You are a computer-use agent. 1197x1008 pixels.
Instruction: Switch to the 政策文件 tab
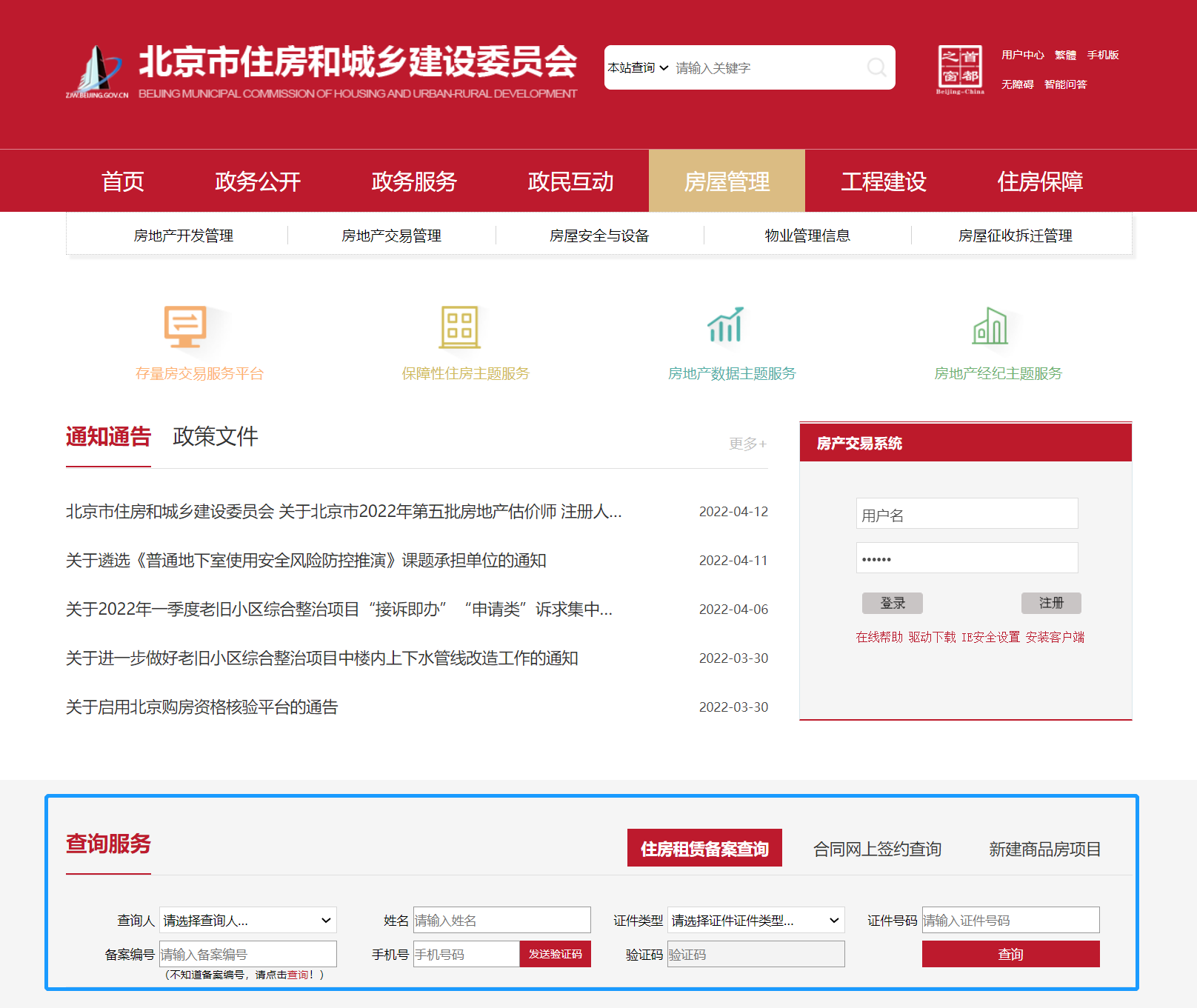pyautogui.click(x=216, y=436)
